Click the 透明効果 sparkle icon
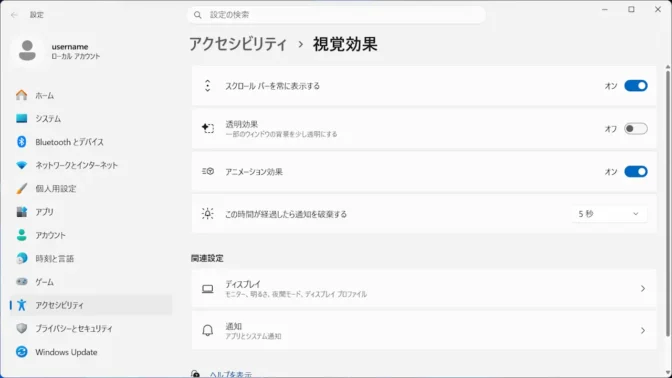The height and width of the screenshot is (378, 672). (208, 128)
